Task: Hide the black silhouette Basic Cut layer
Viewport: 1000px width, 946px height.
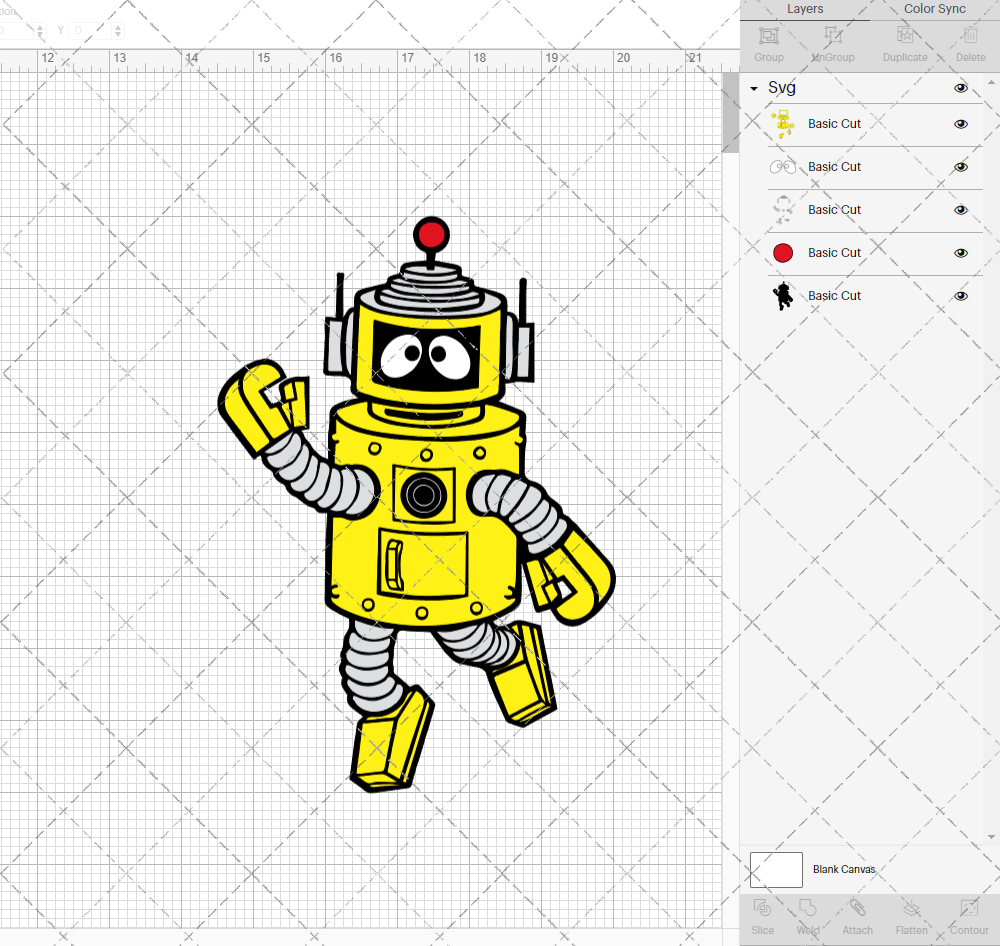Action: 960,296
